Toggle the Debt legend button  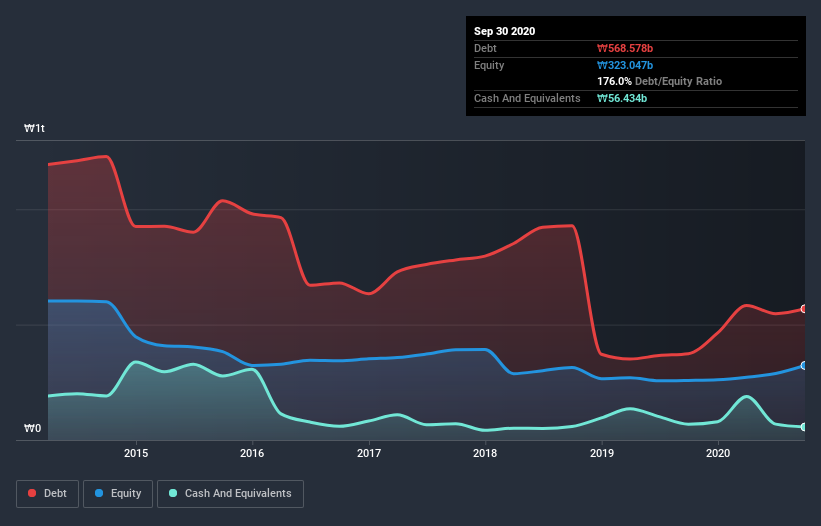pyautogui.click(x=48, y=494)
